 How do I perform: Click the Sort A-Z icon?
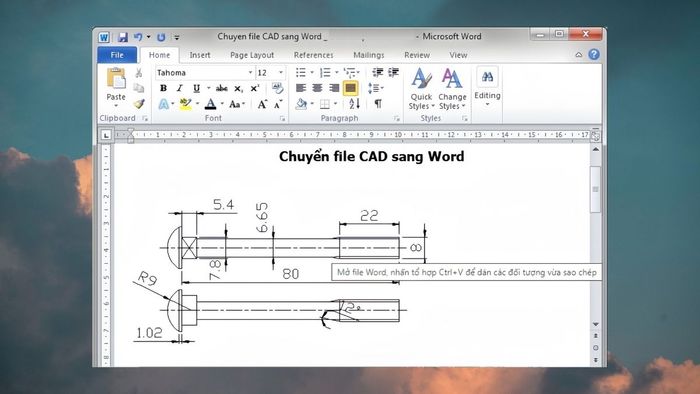354,104
